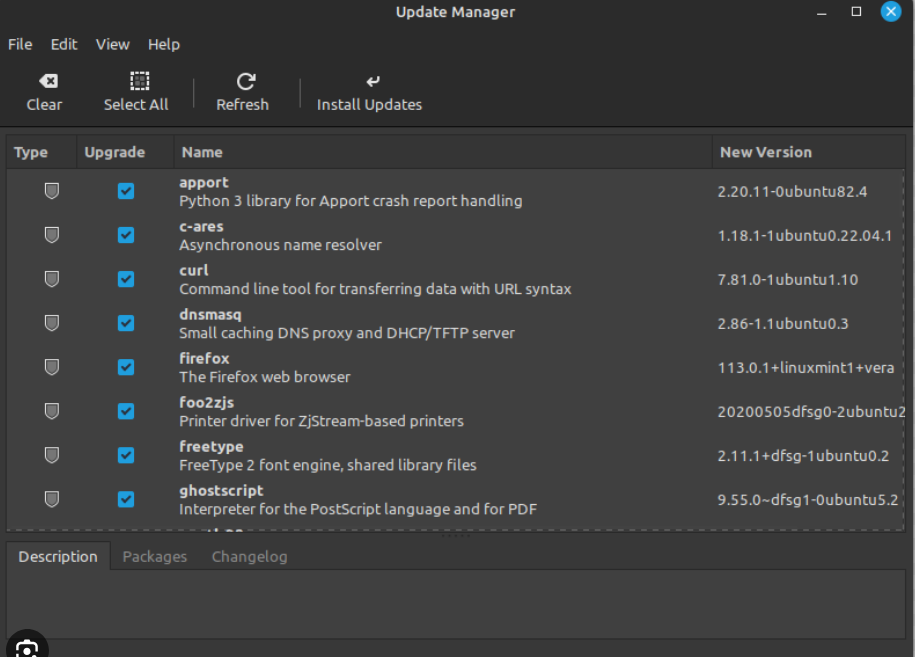Switch to the Changelog tab
The width and height of the screenshot is (915, 657).
point(249,557)
